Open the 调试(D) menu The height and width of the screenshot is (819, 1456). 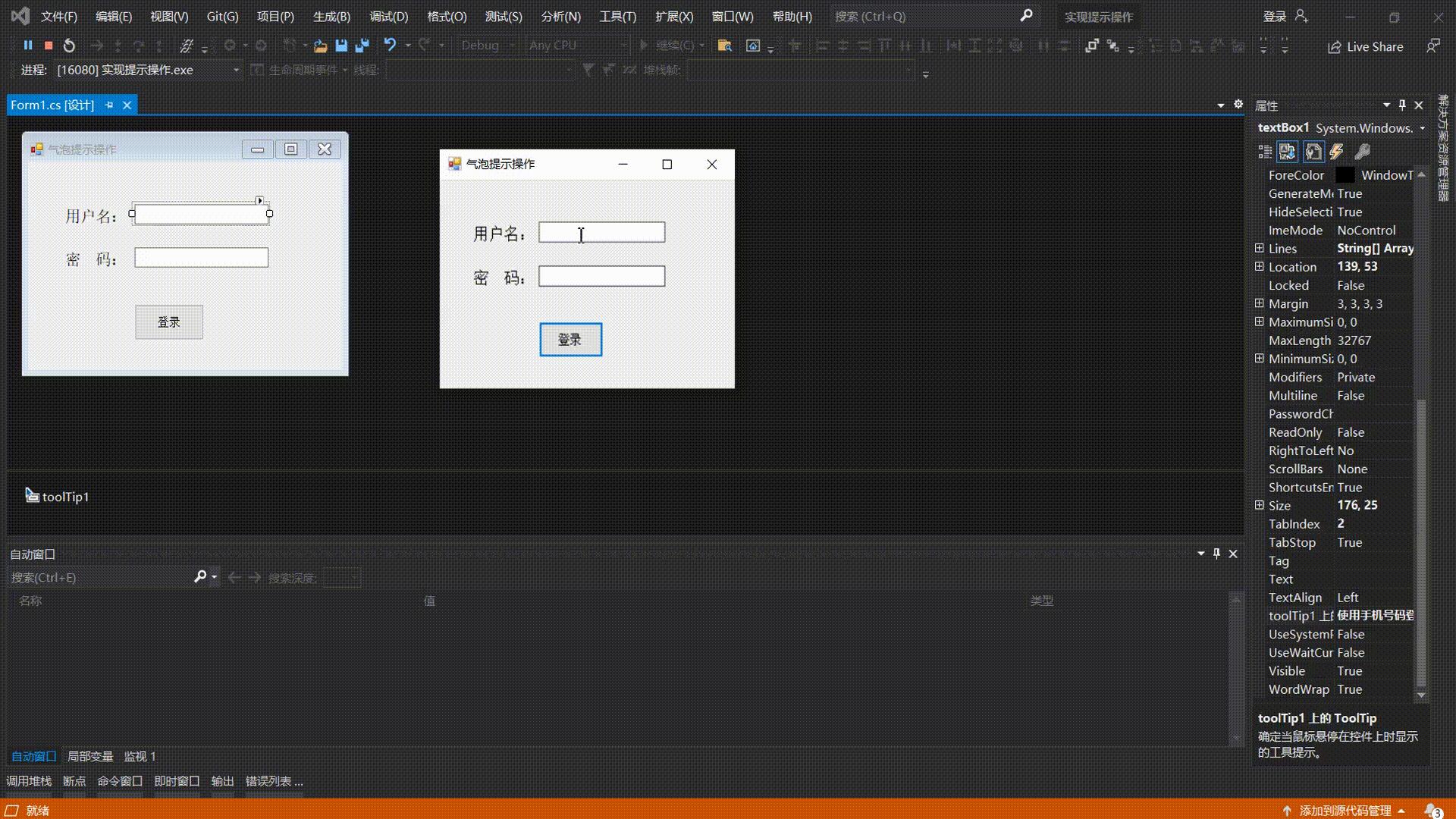click(x=388, y=16)
